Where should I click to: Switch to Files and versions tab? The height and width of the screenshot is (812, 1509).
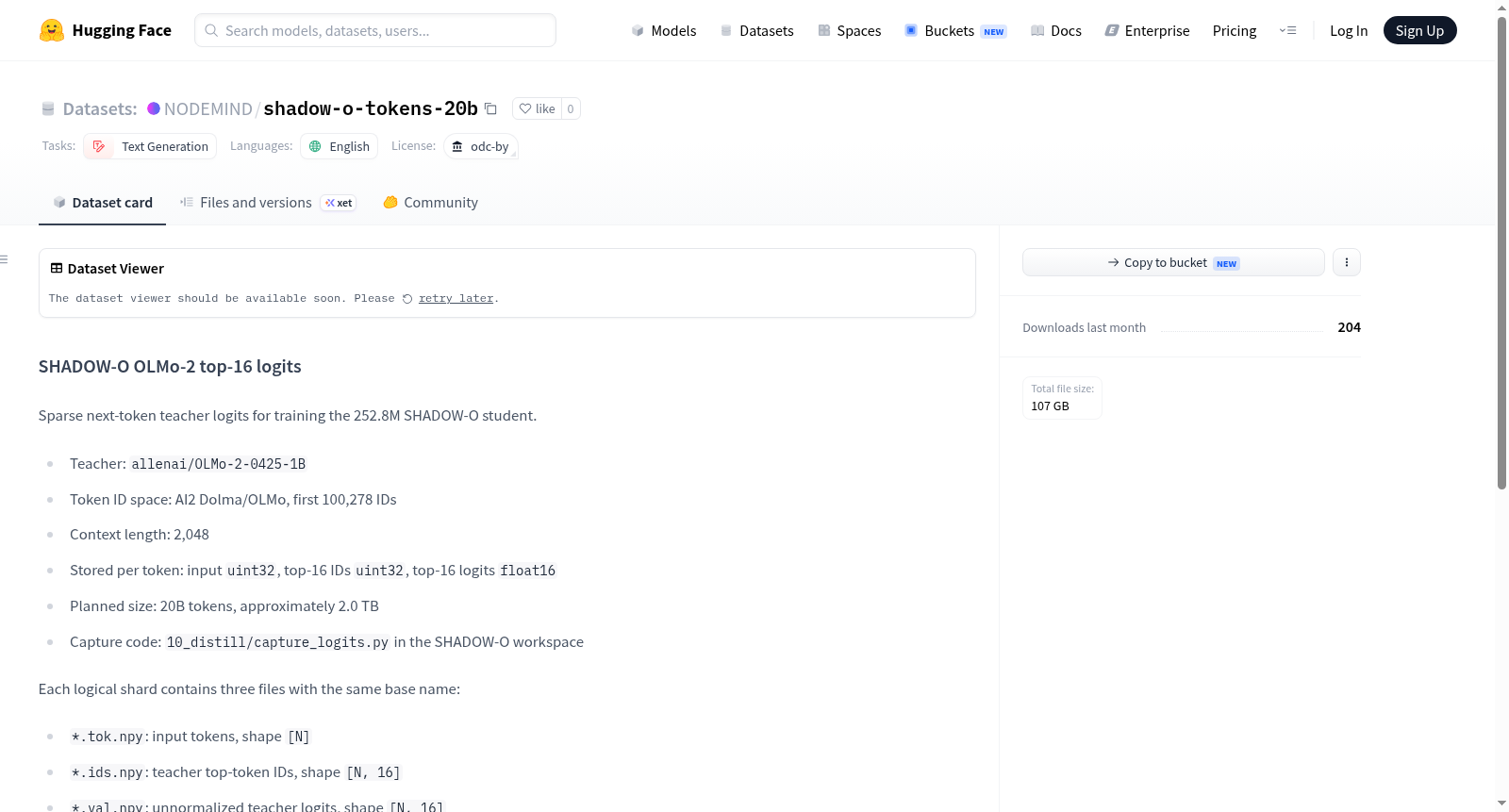click(x=268, y=203)
